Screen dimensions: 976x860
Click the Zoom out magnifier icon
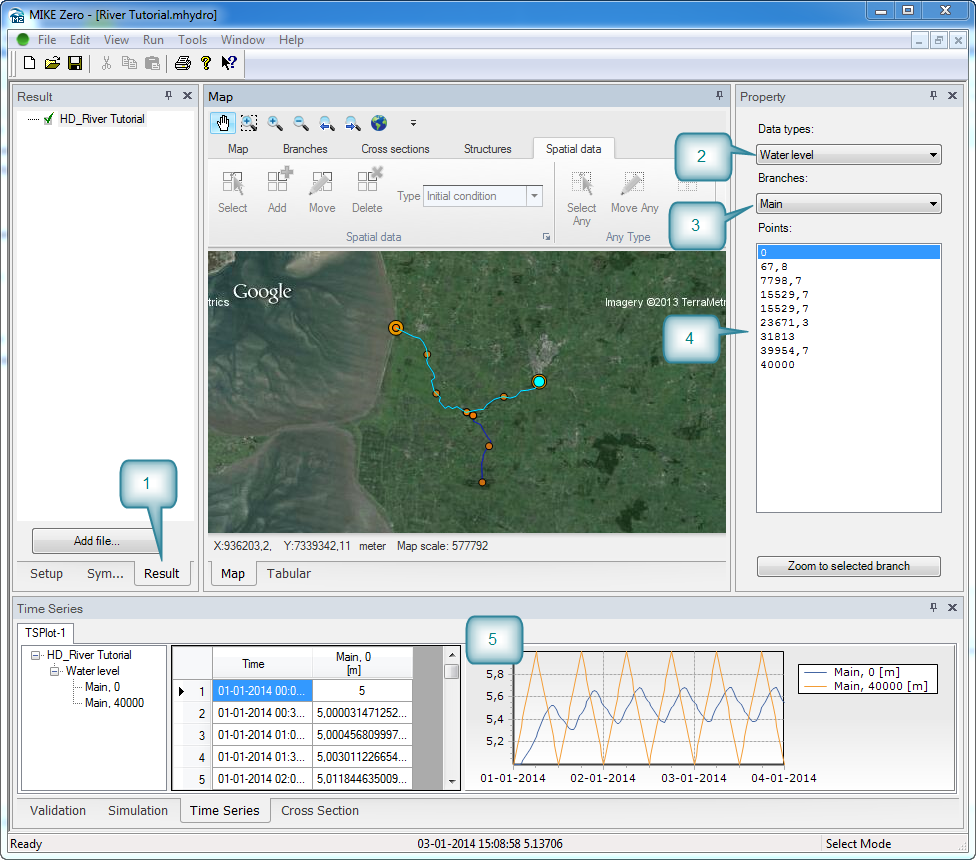pyautogui.click(x=301, y=123)
